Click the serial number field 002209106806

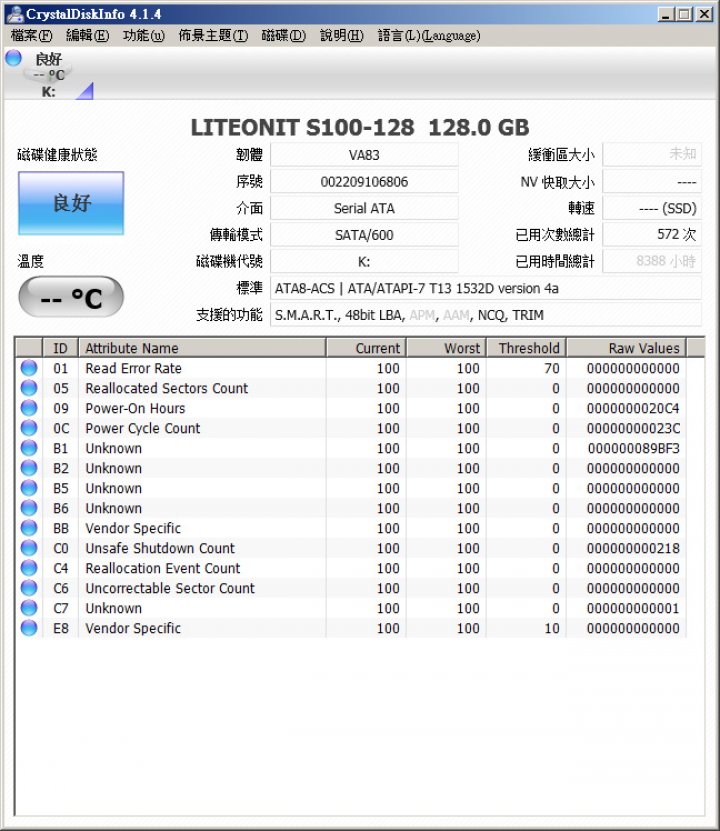click(x=364, y=182)
